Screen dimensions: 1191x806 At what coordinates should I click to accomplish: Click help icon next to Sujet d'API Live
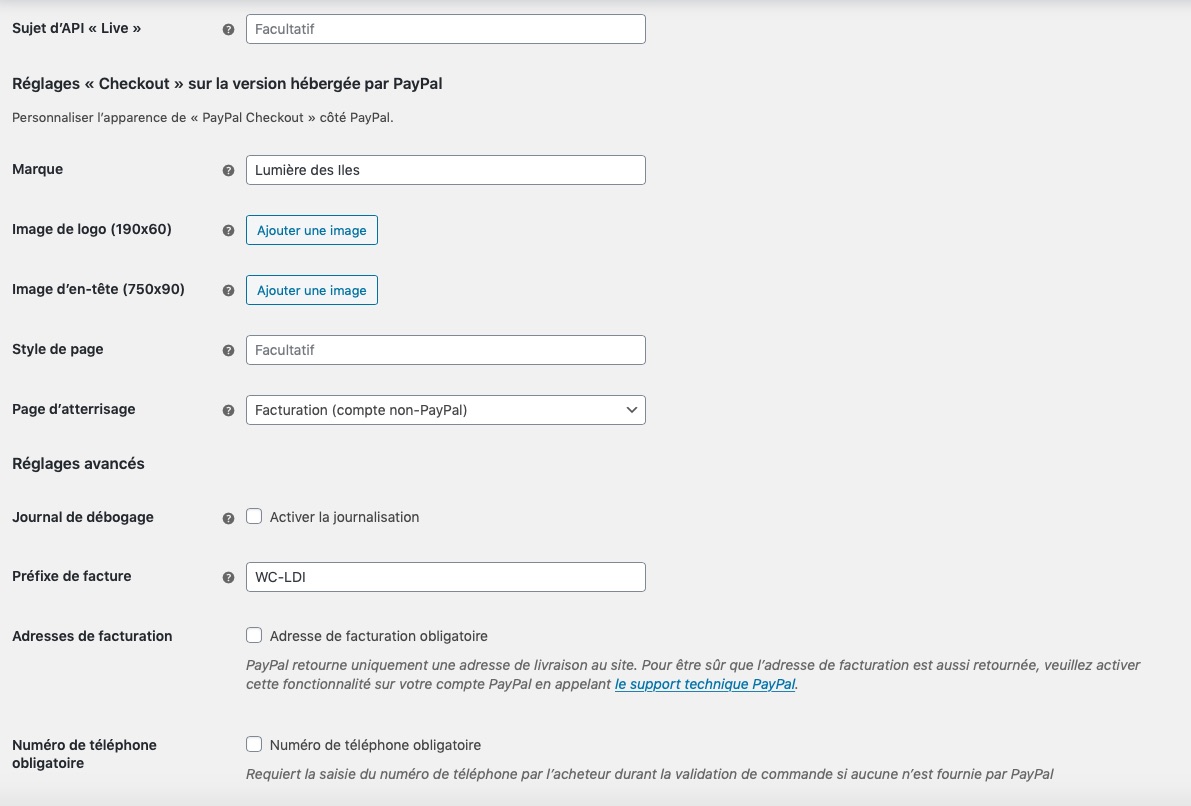pyautogui.click(x=228, y=30)
